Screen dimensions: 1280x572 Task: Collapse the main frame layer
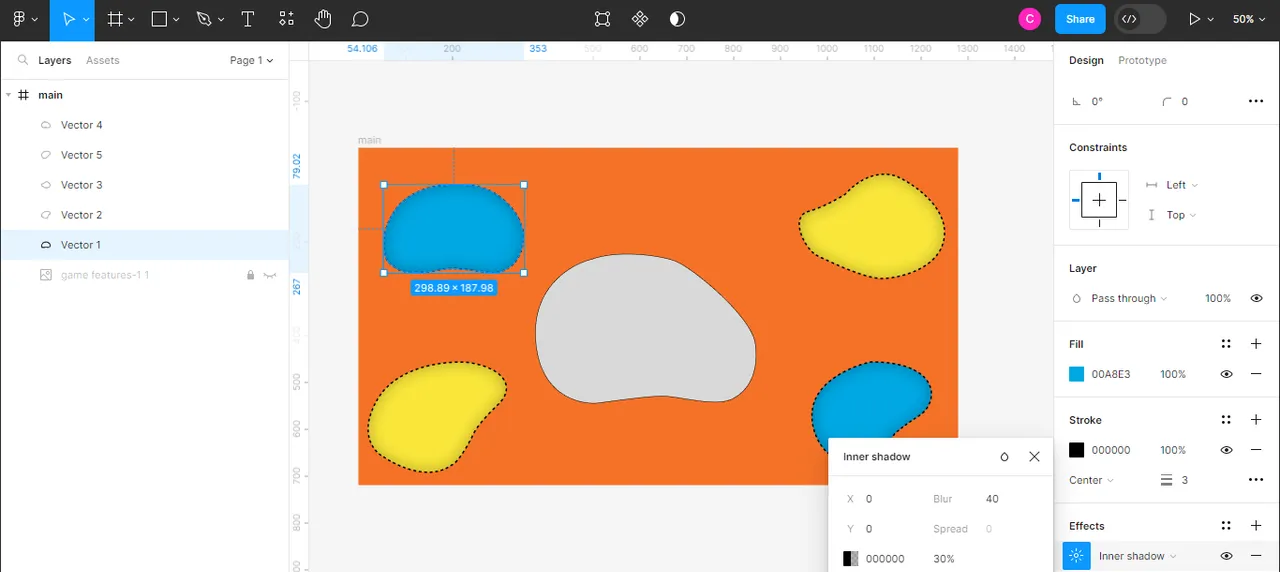coord(9,95)
